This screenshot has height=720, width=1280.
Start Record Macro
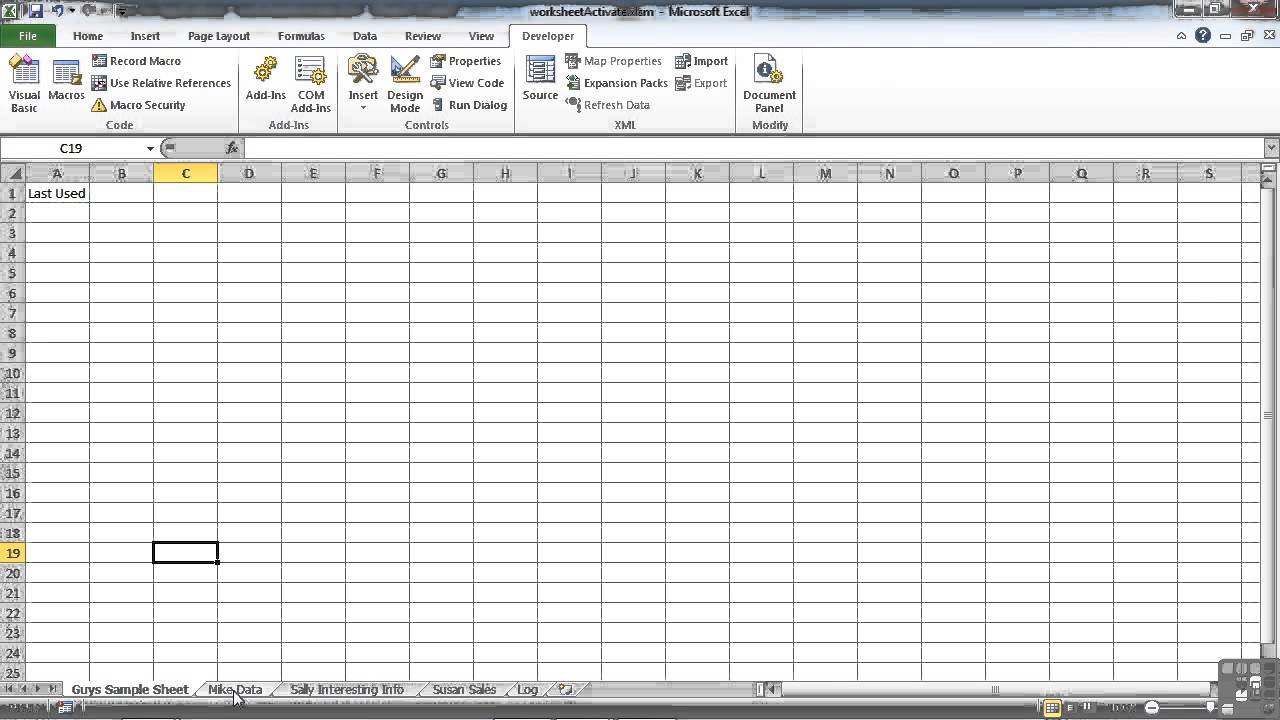(136, 61)
